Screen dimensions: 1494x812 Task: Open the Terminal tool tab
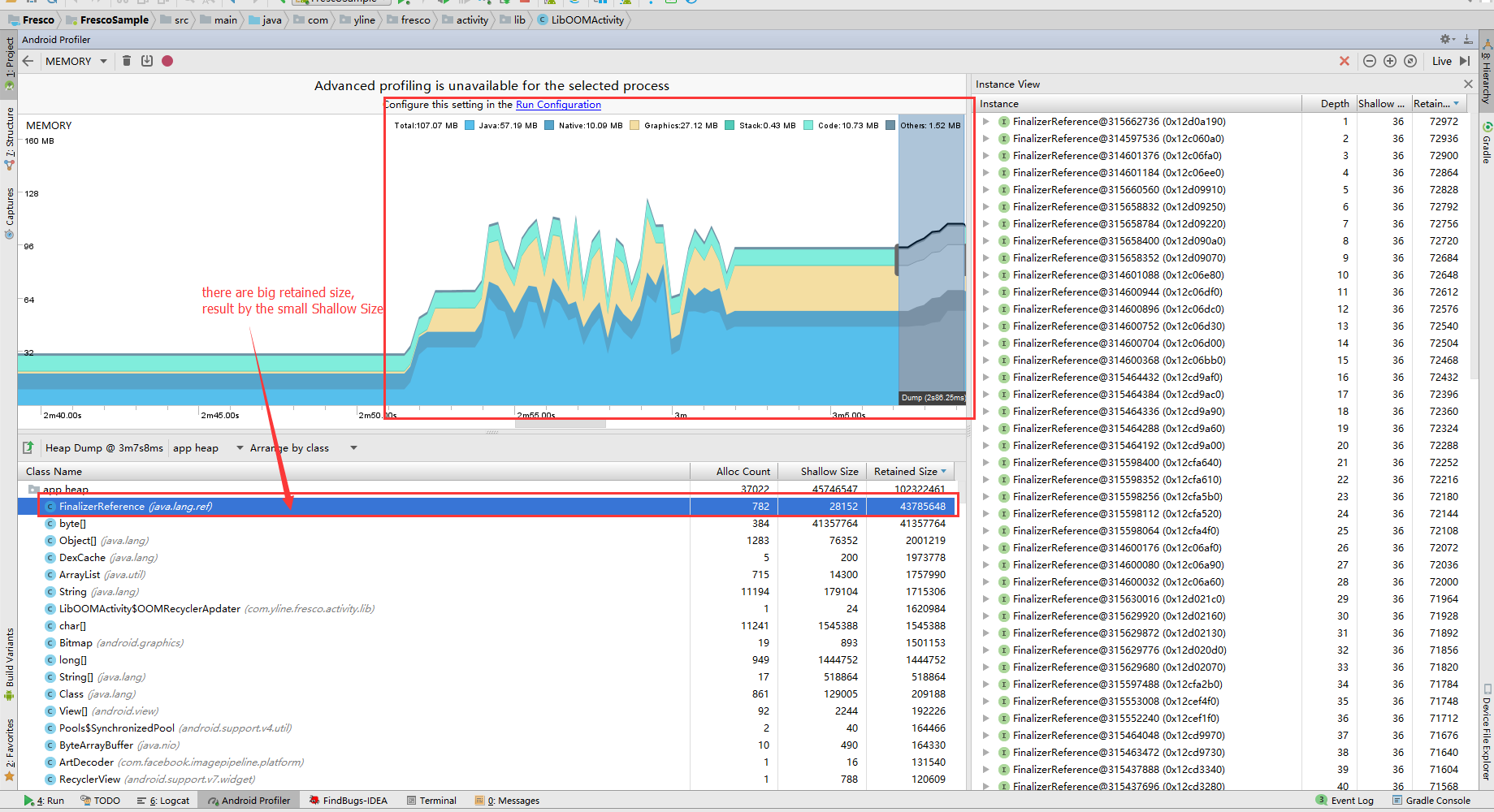tap(431, 801)
